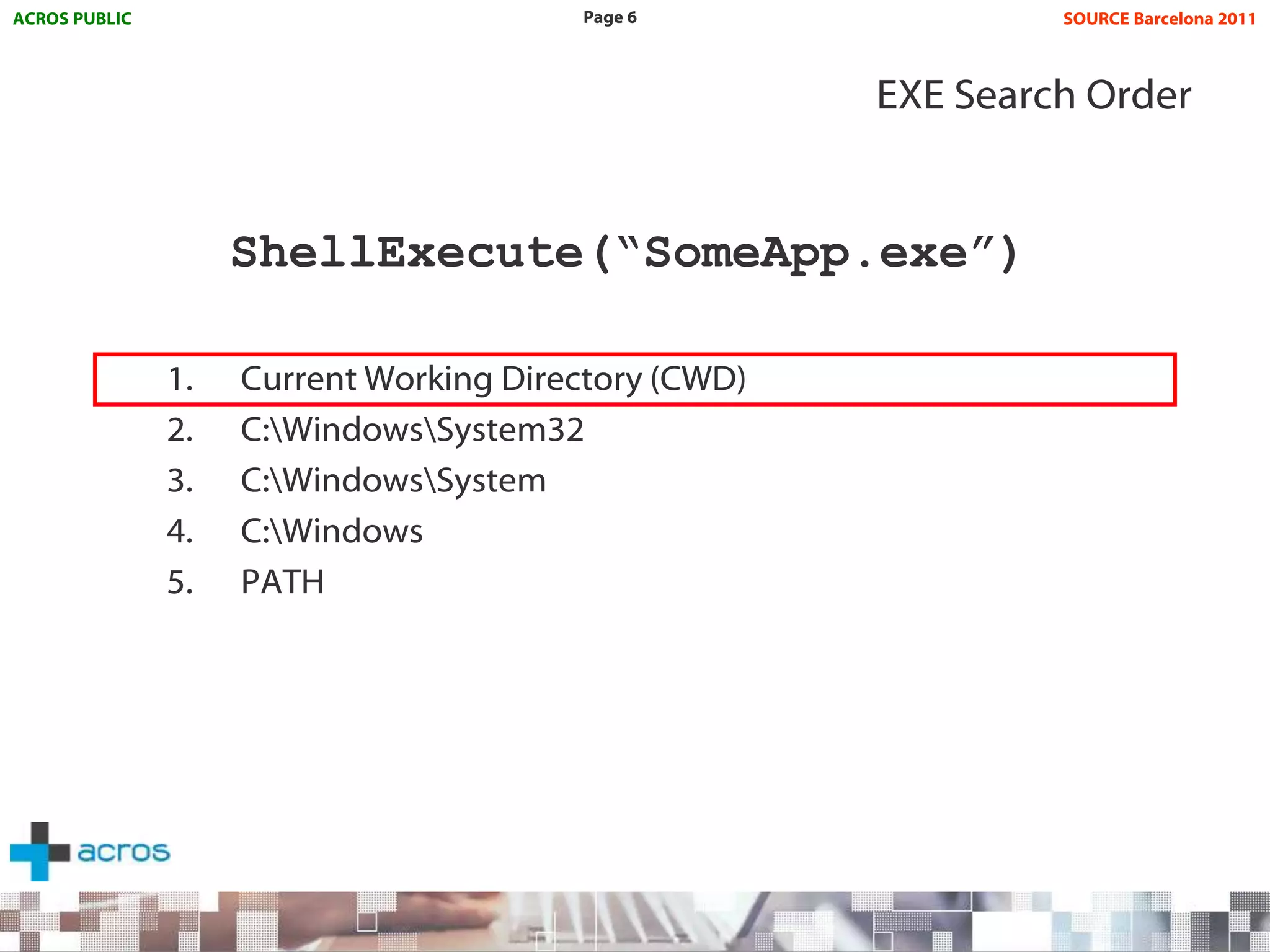This screenshot has width=1270, height=952.
Task: Click the acros logo
Action: tap(90, 852)
